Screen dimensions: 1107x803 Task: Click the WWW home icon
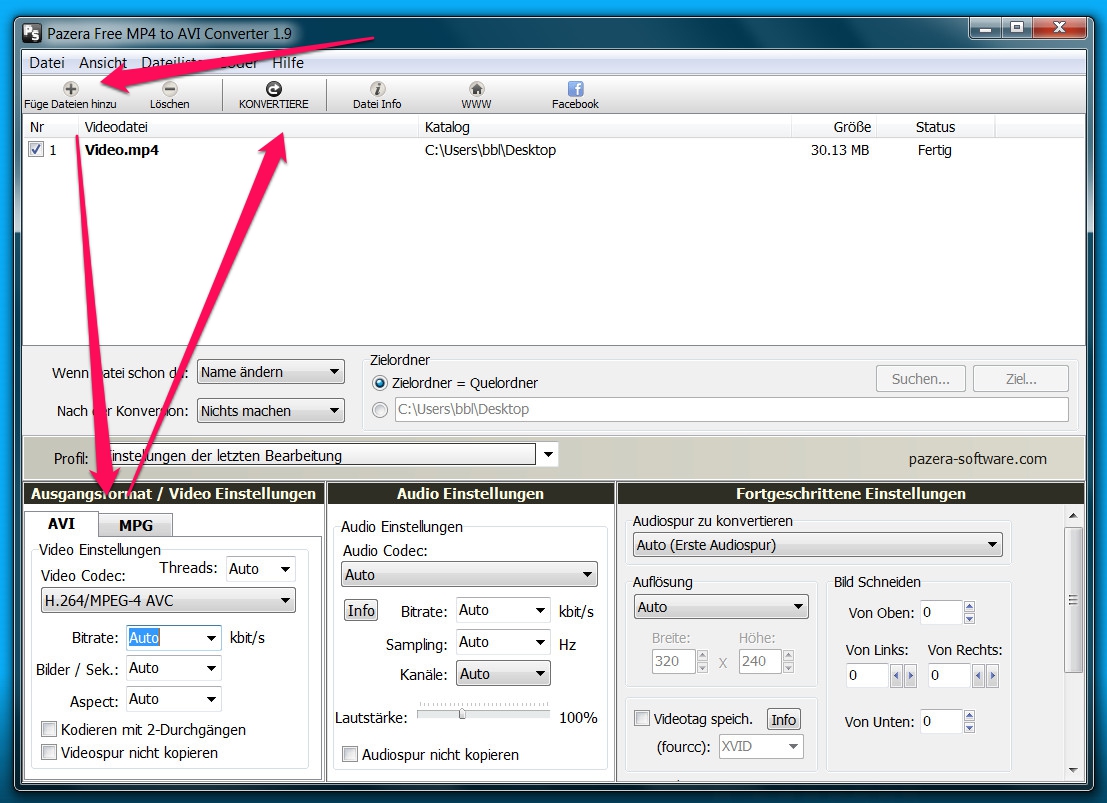tap(476, 89)
